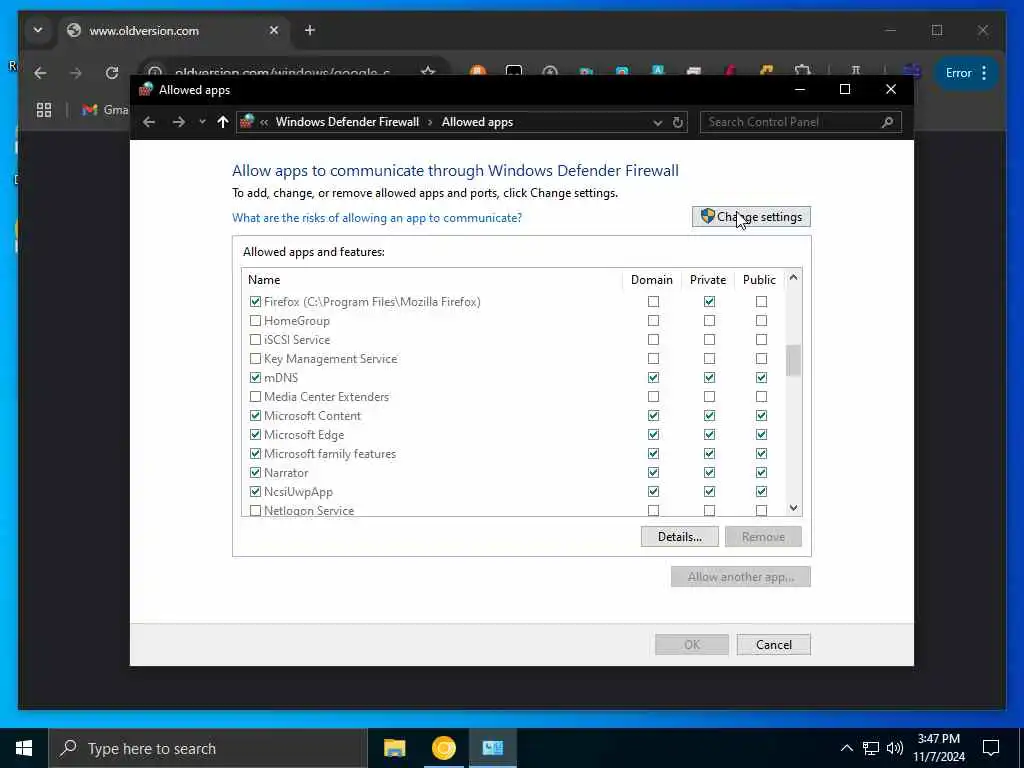Click the Remove button
The height and width of the screenshot is (768, 1024).
point(763,537)
